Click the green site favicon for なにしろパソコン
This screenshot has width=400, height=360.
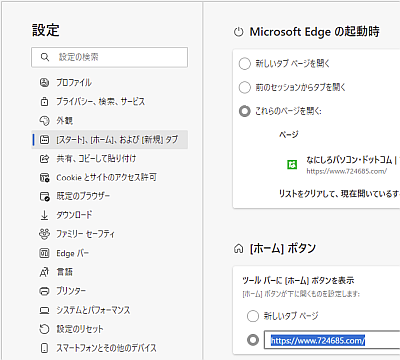coord(292,164)
